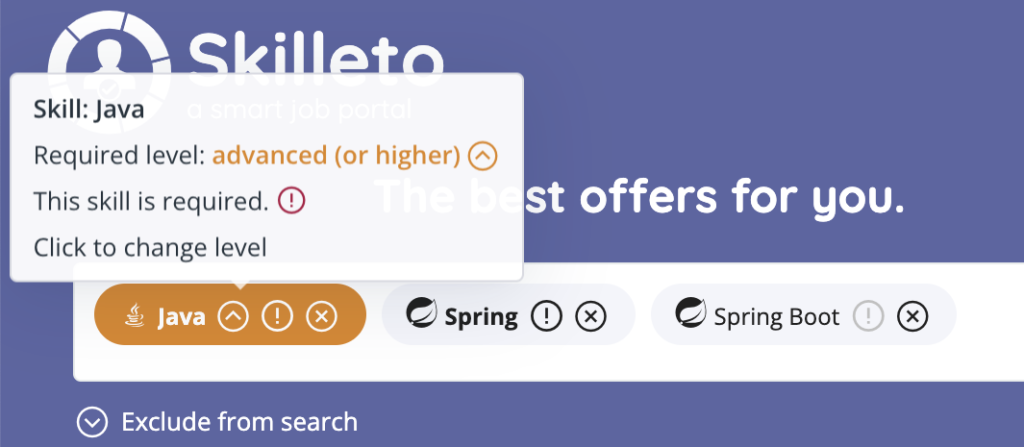Enable the required marker on Spring Boot
The height and width of the screenshot is (447, 1024).
point(868,317)
